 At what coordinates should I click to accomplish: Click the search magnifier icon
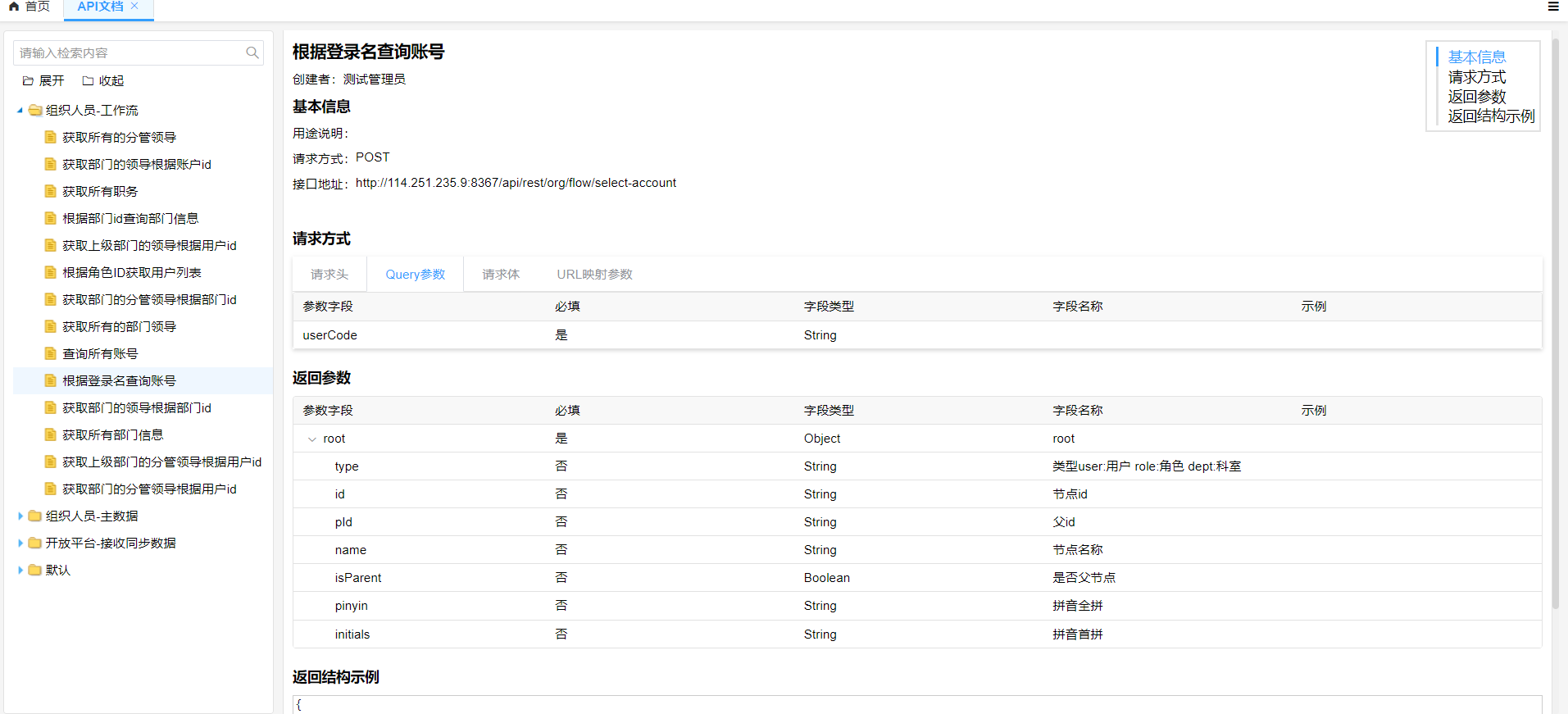coord(252,53)
